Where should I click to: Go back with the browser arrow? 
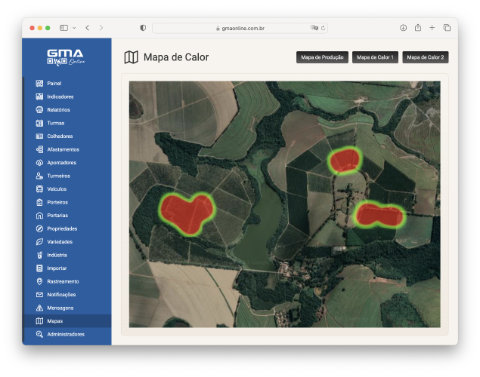[87, 28]
